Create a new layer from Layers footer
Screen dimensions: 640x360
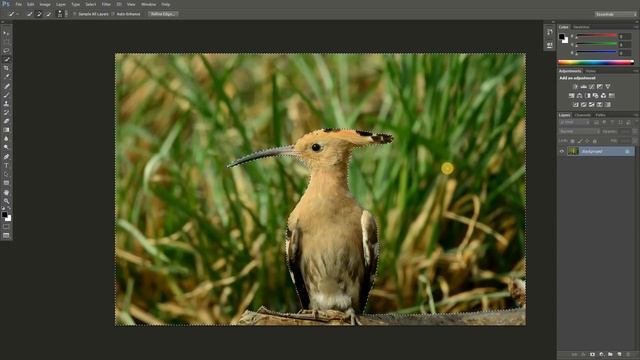[619, 354]
